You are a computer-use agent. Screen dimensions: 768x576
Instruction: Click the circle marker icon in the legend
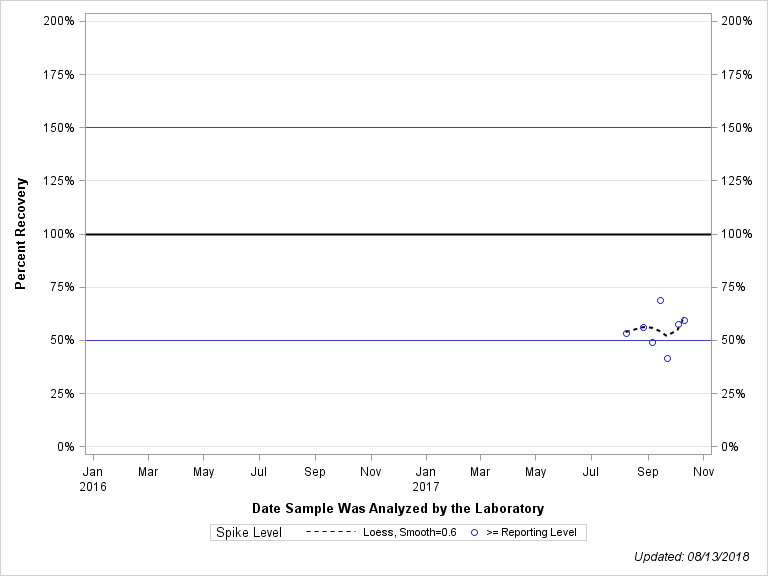coord(474,532)
